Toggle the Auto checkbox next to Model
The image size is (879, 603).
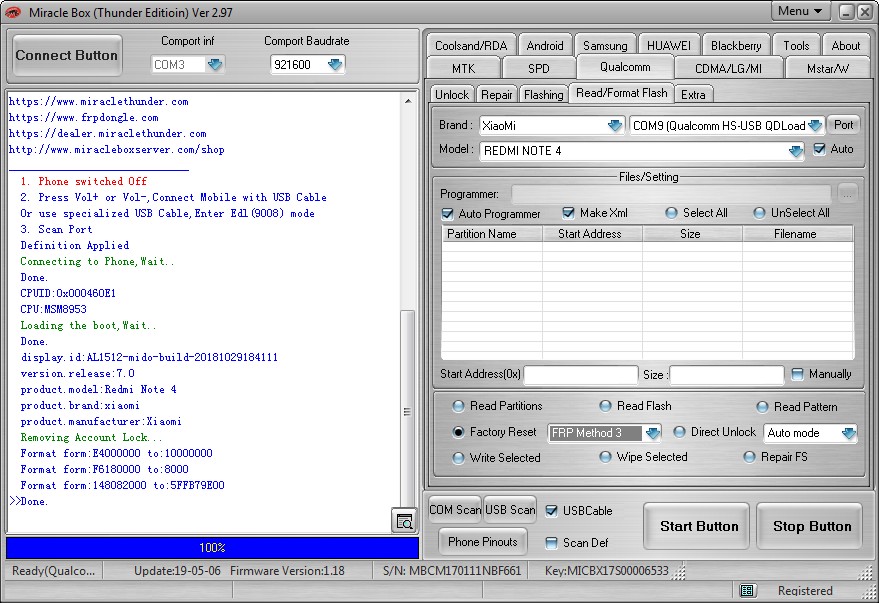point(820,149)
